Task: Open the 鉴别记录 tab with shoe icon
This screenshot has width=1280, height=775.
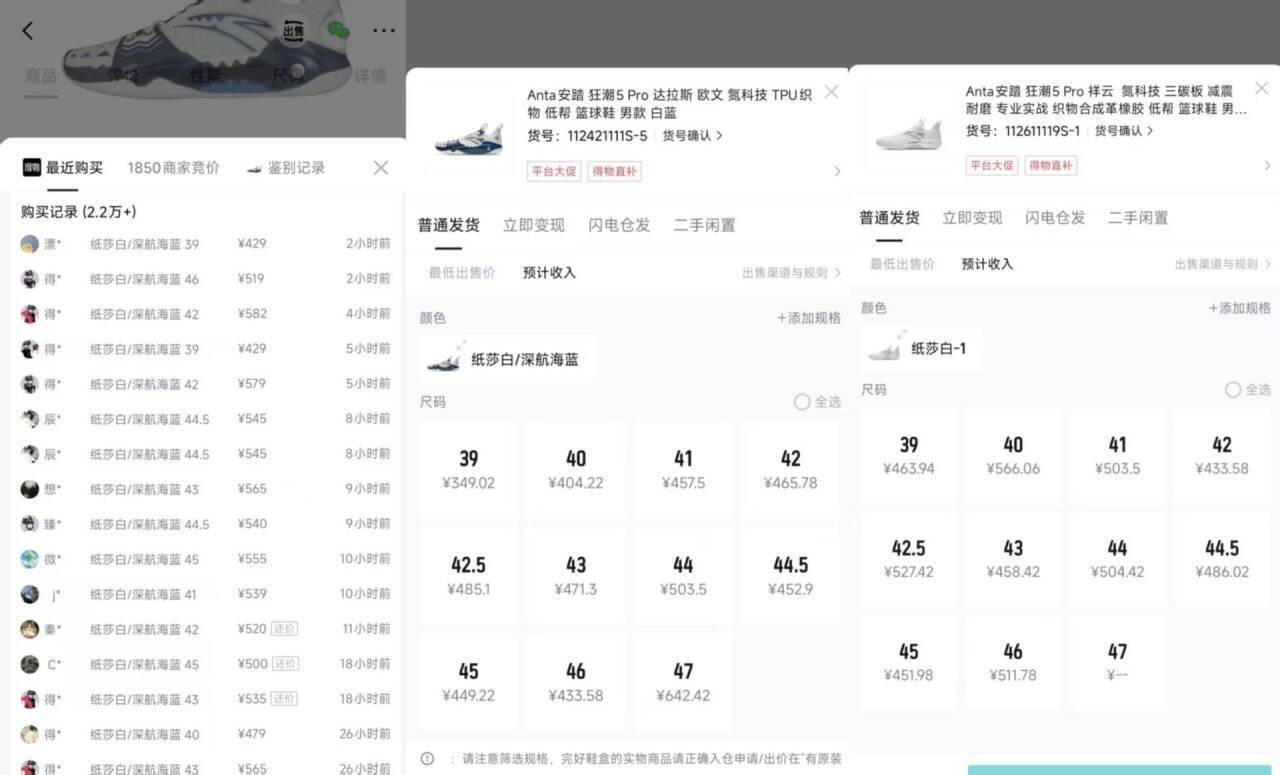Action: click(x=285, y=168)
